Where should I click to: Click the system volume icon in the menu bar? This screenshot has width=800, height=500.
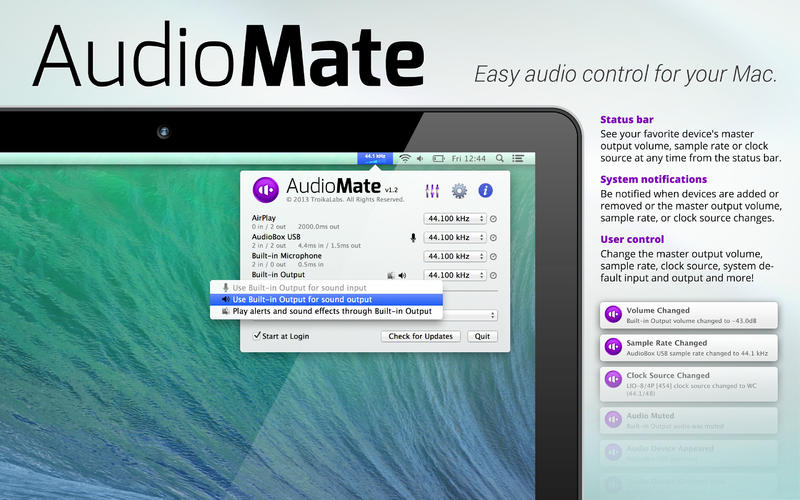pyautogui.click(x=420, y=159)
